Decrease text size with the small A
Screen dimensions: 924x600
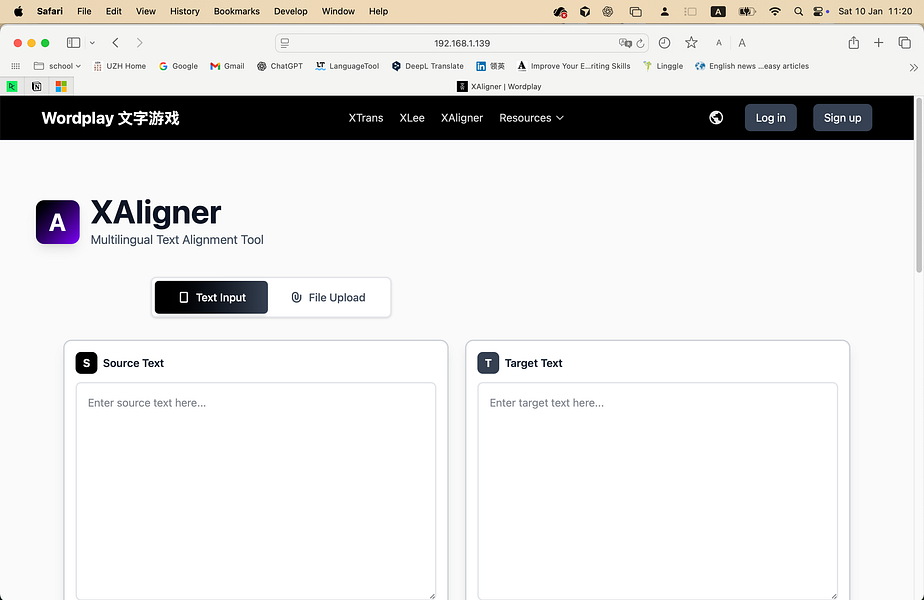coord(718,43)
